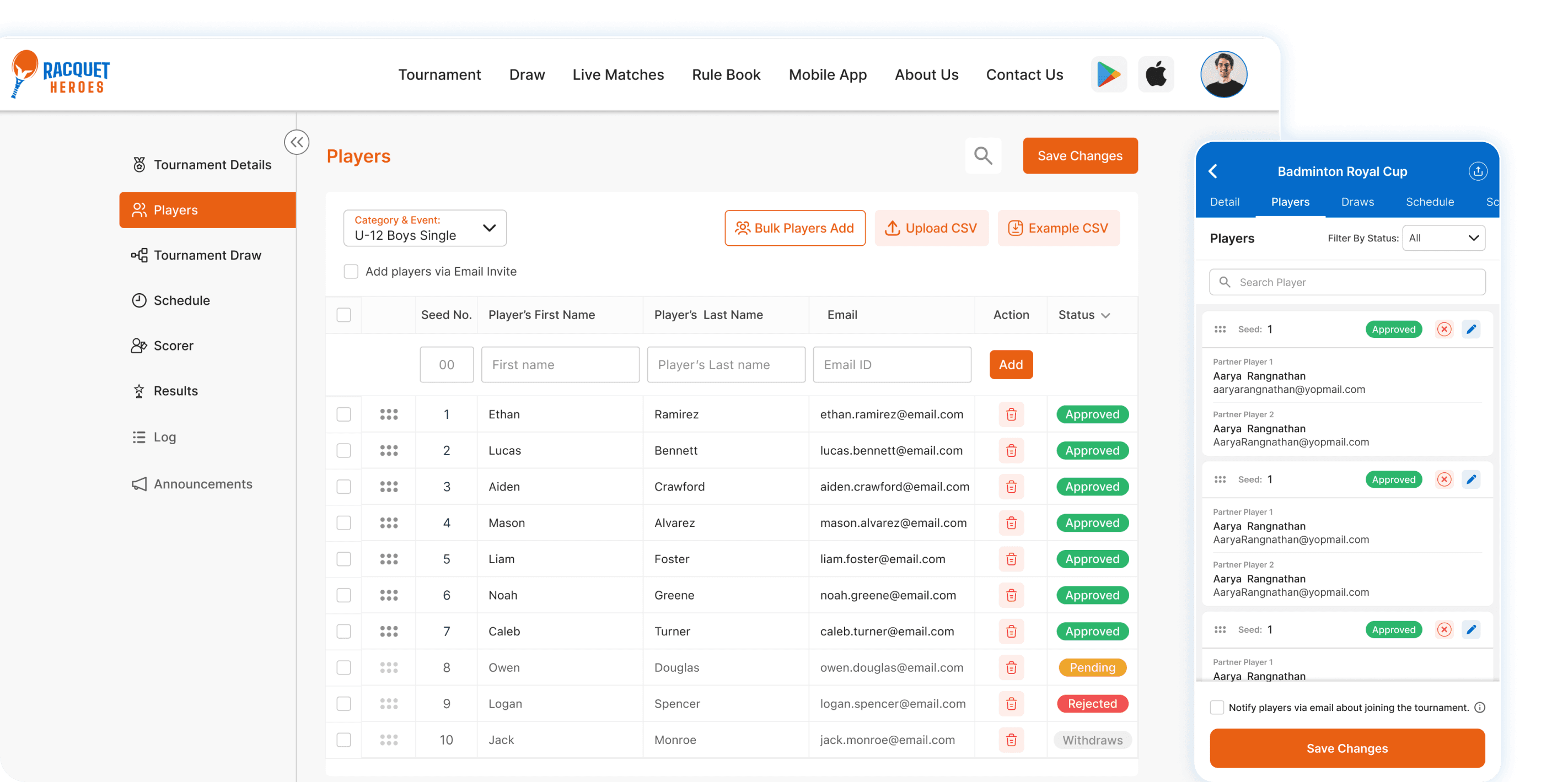Click Bulk Players Add button
The image size is (1568, 782).
(794, 228)
